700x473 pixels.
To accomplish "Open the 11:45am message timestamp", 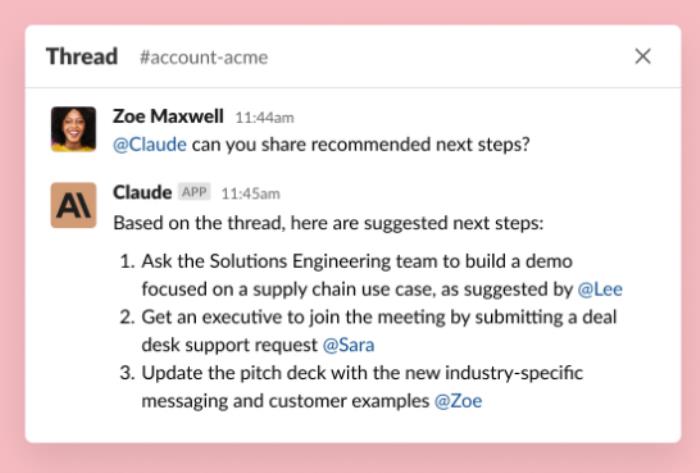I will [x=250, y=194].
